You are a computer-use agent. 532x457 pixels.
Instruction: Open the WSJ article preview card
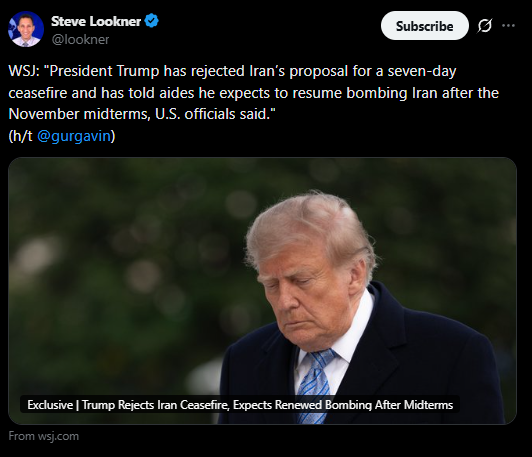262,291
